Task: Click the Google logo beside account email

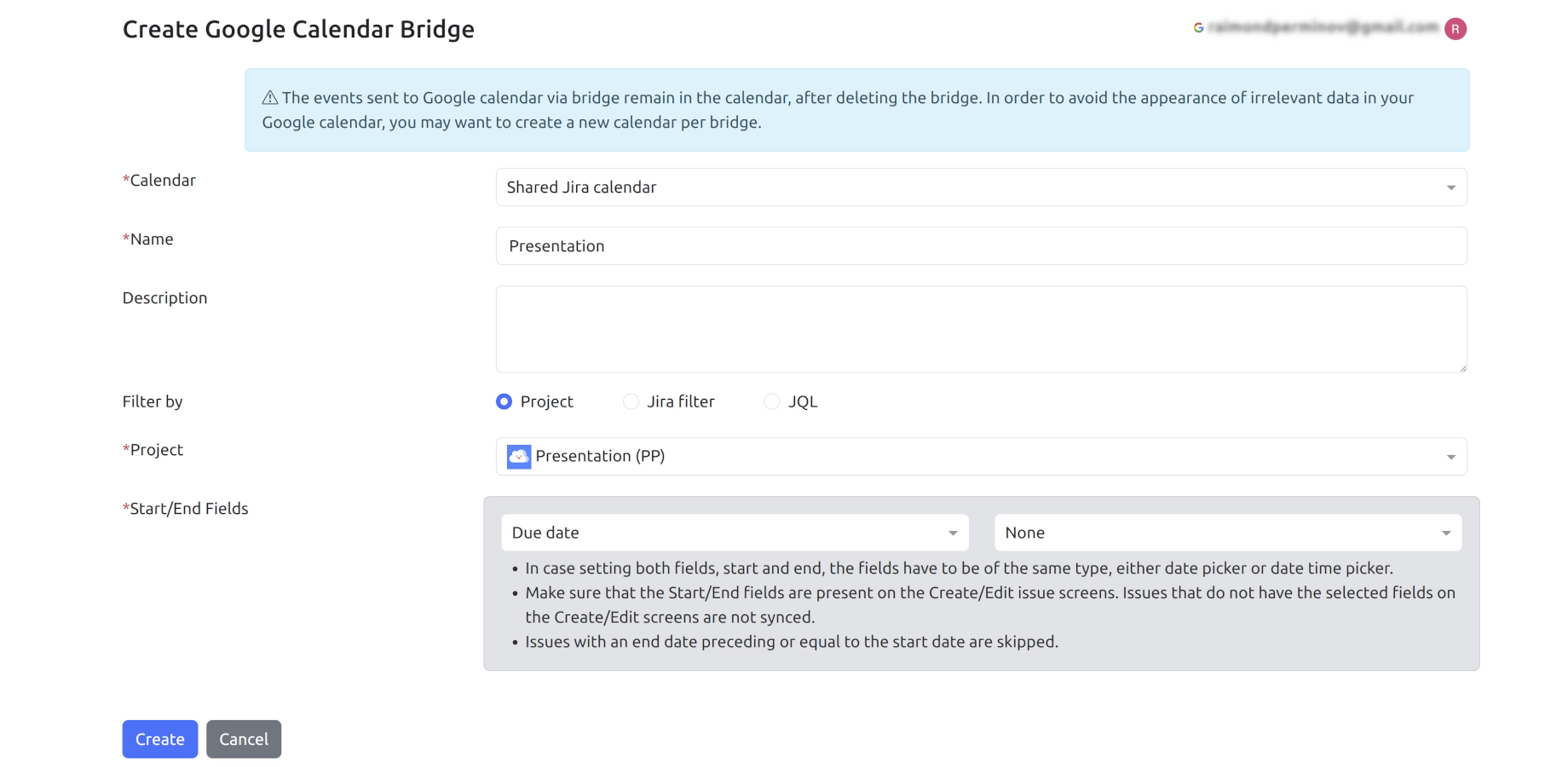Action: click(x=1198, y=28)
